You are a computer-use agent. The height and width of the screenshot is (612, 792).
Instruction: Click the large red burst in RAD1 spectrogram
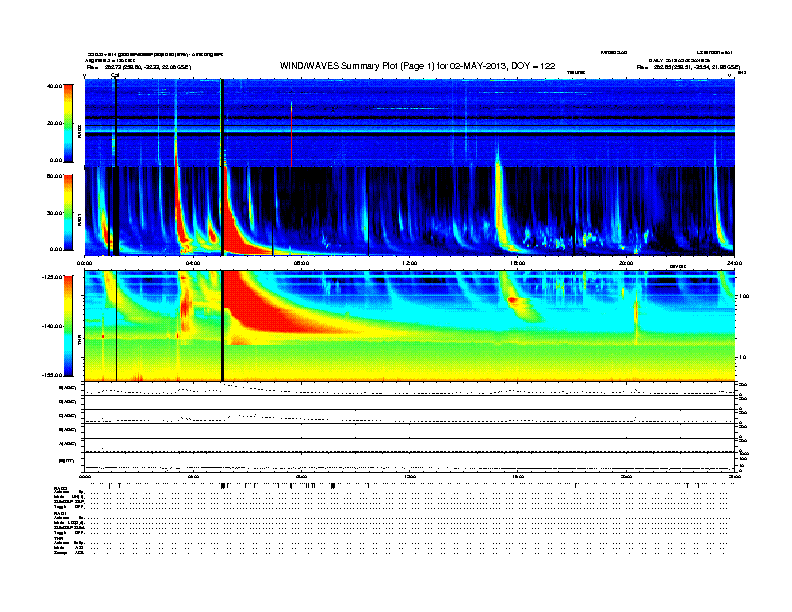[237, 235]
